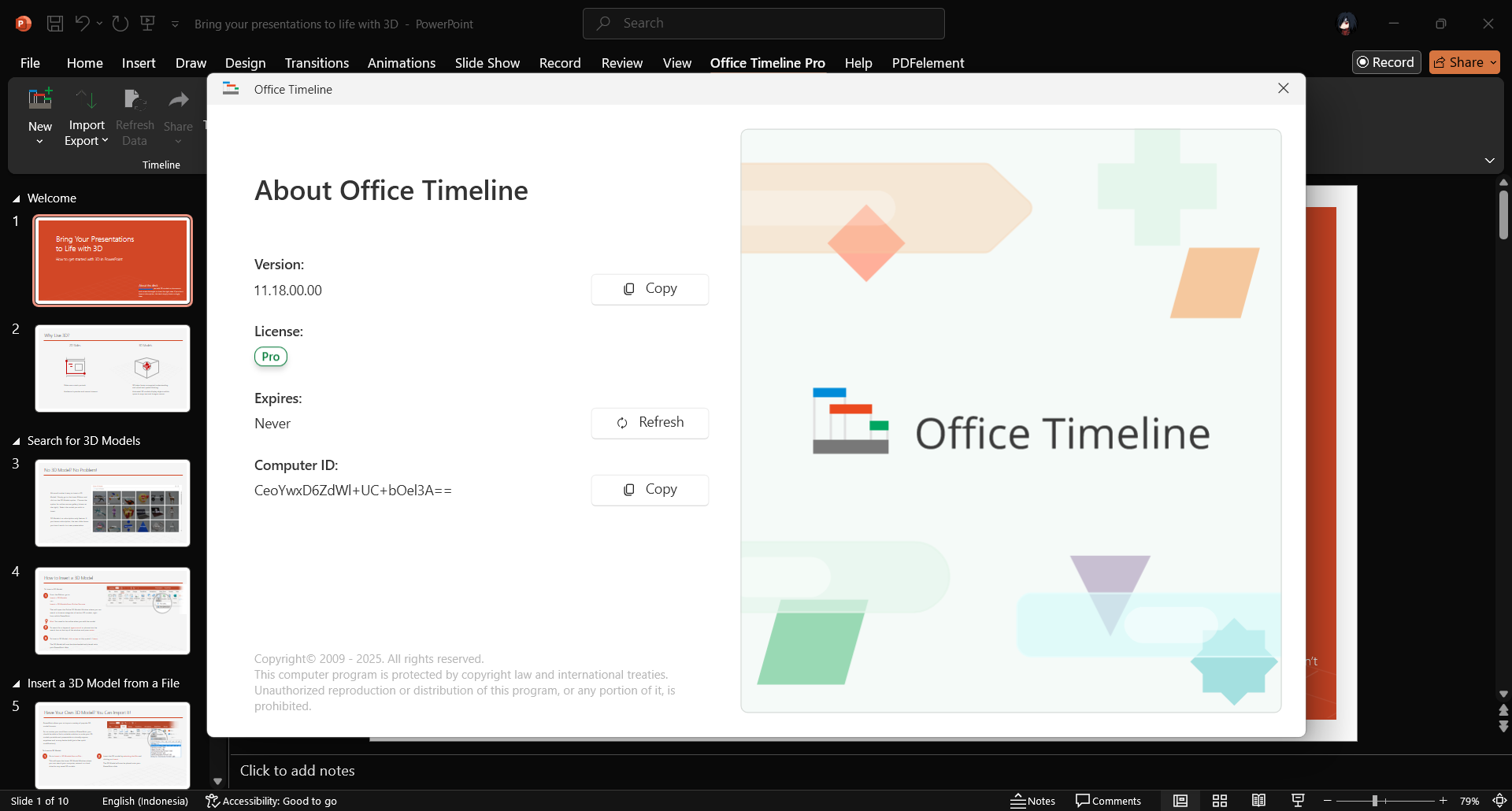Copy the Computer ID
Image resolution: width=1512 pixels, height=811 pixels.
point(650,490)
